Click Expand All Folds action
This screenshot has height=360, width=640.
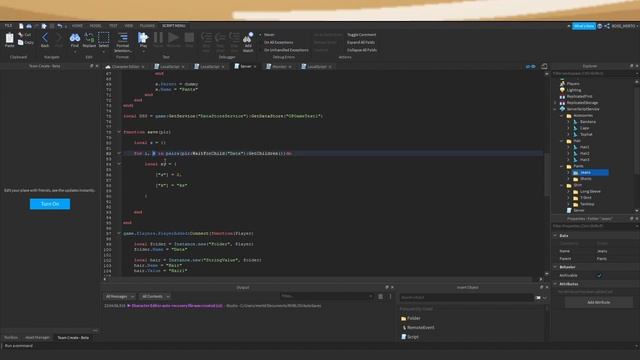361,42
